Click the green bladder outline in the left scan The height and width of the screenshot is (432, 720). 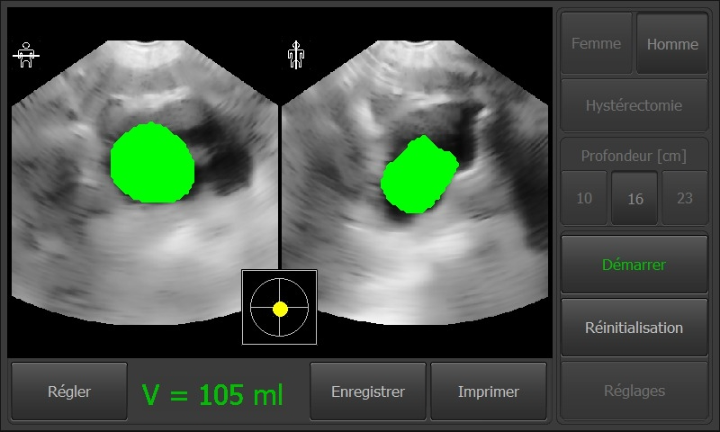click(151, 163)
